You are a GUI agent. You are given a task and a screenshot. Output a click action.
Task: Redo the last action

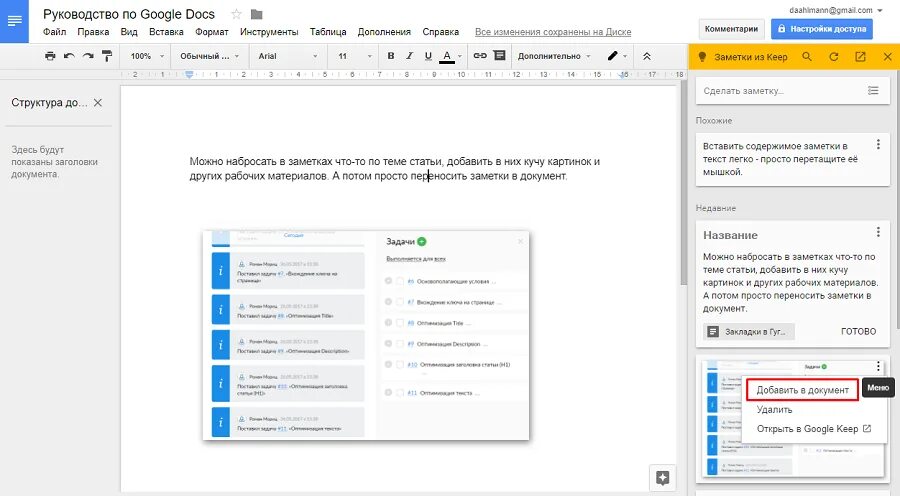pos(88,56)
